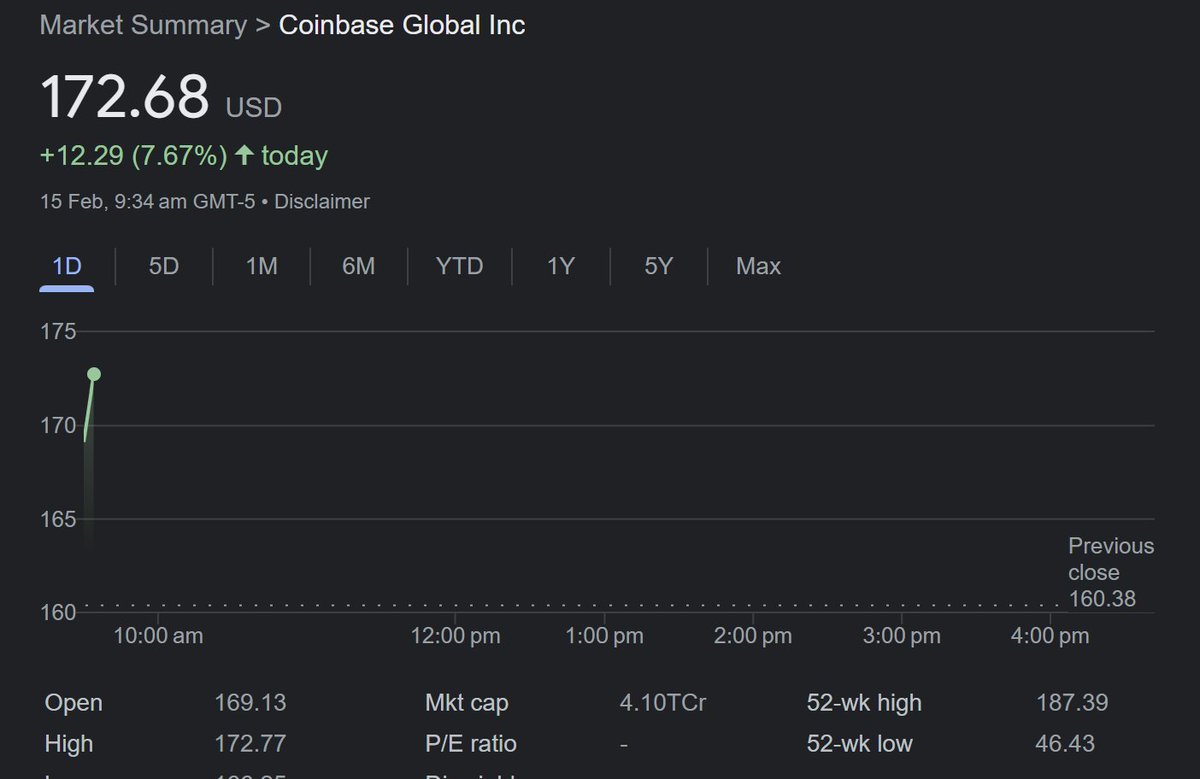Viewport: 1200px width, 779px height.
Task: Click the 15 Feb, 9:34 am GMT-5 timestamp
Action: click(x=147, y=201)
